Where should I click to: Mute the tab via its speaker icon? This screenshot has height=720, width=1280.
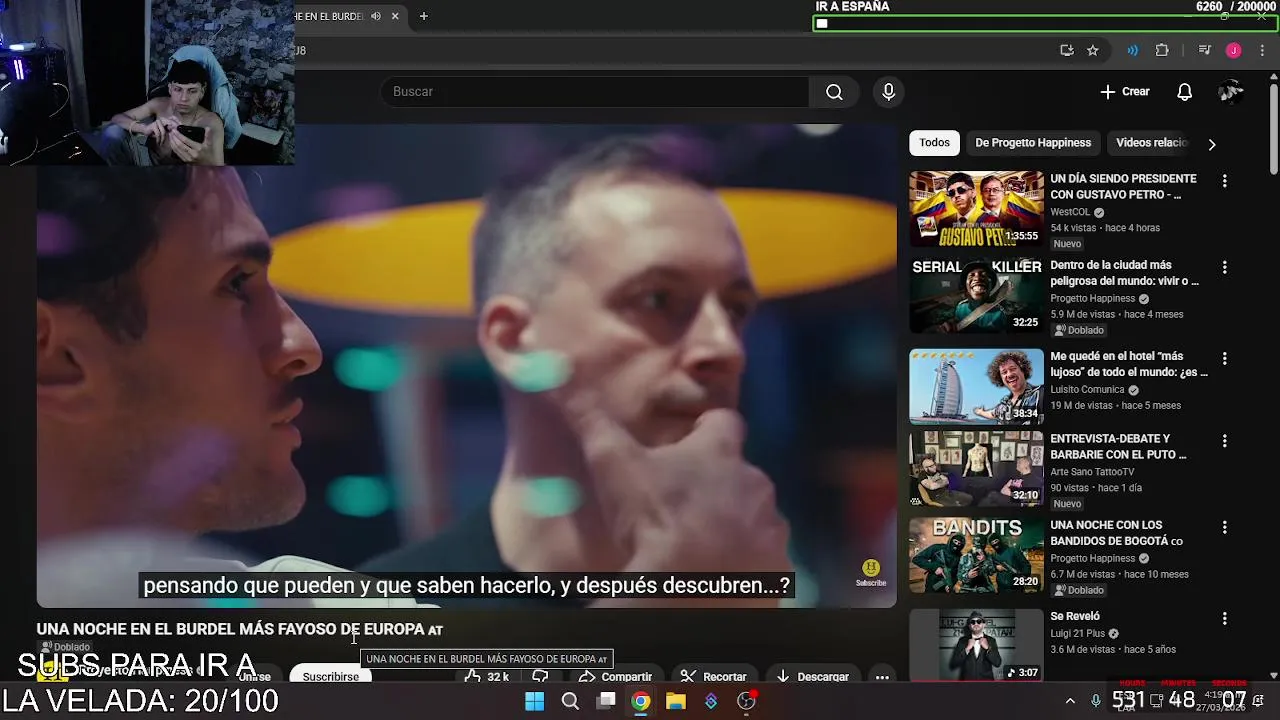[x=376, y=16]
